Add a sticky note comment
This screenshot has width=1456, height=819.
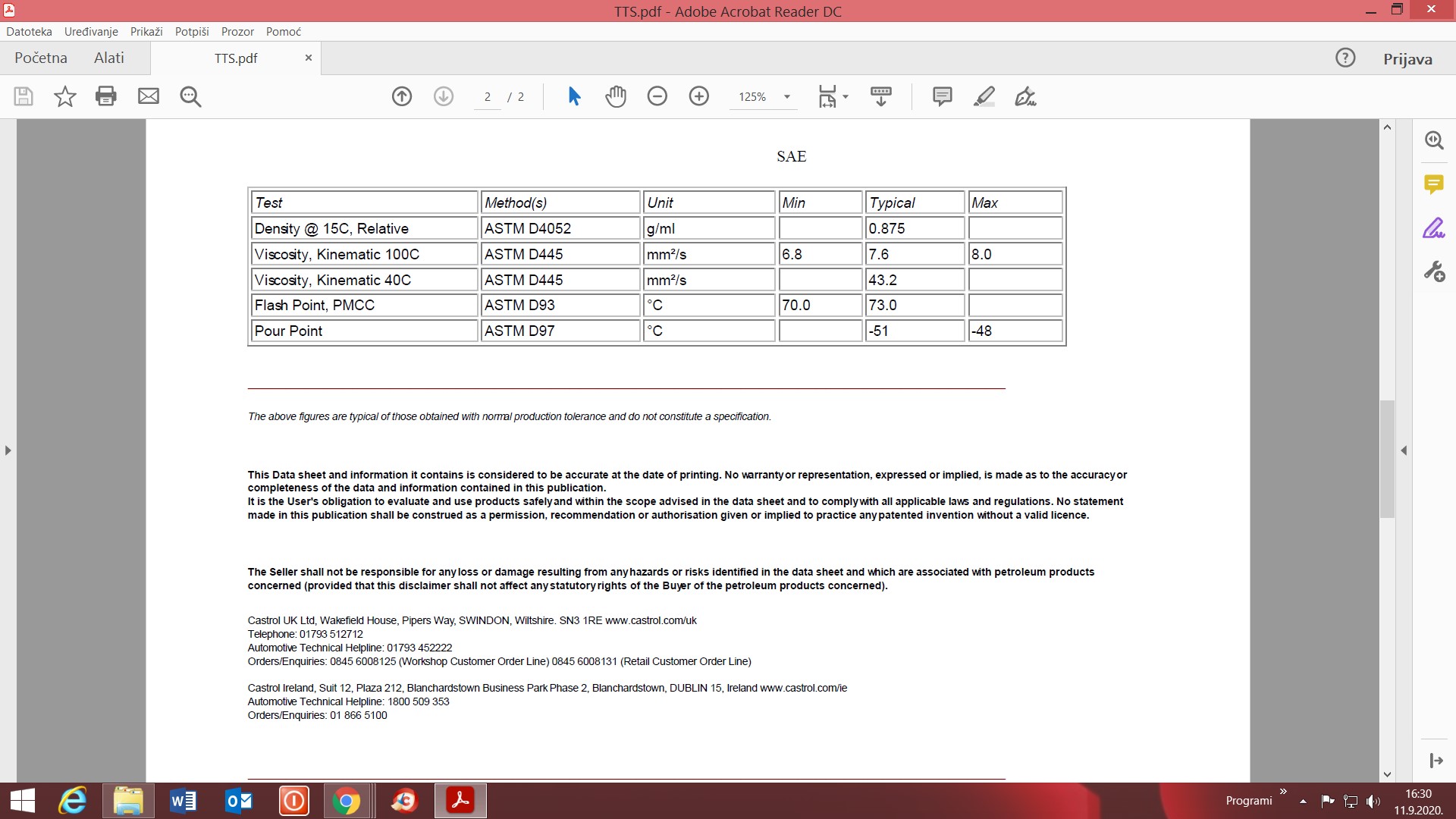coord(943,96)
